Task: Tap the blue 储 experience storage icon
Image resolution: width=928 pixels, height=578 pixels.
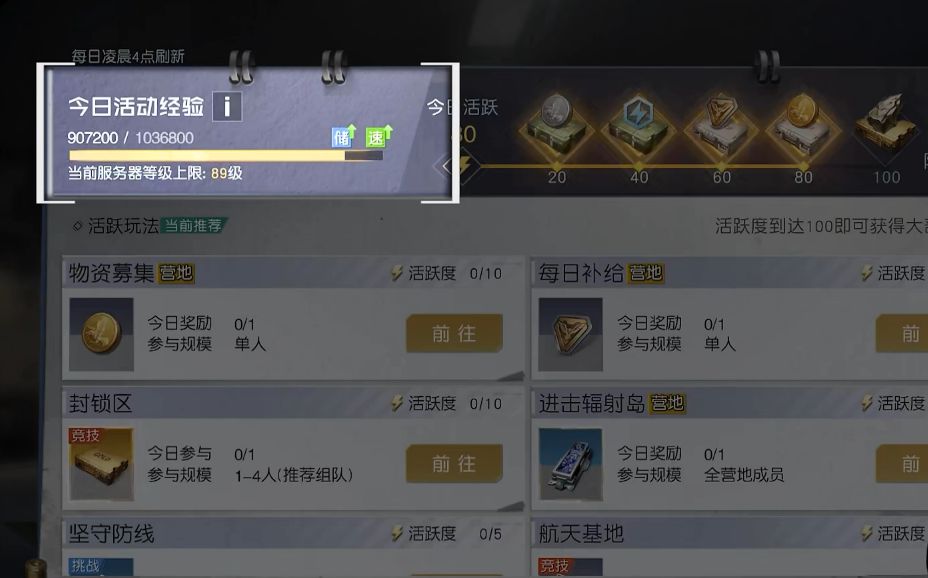Action: pos(343,137)
